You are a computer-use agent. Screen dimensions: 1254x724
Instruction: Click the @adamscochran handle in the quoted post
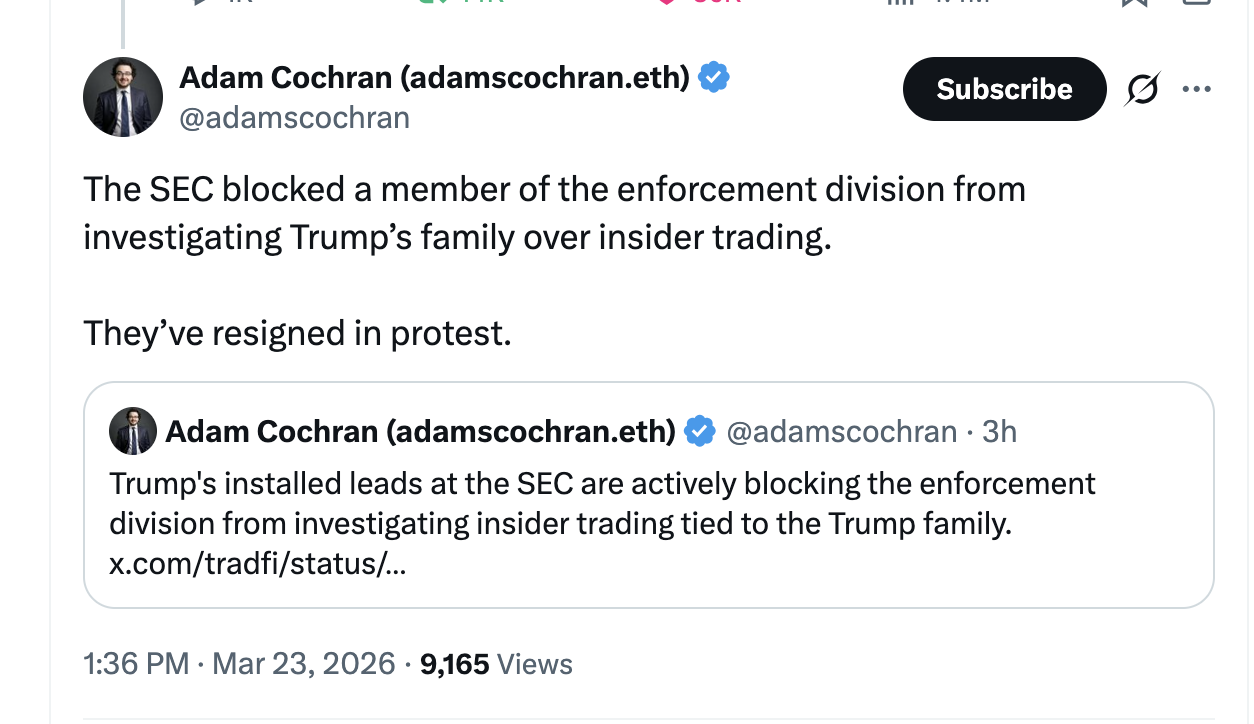click(841, 431)
